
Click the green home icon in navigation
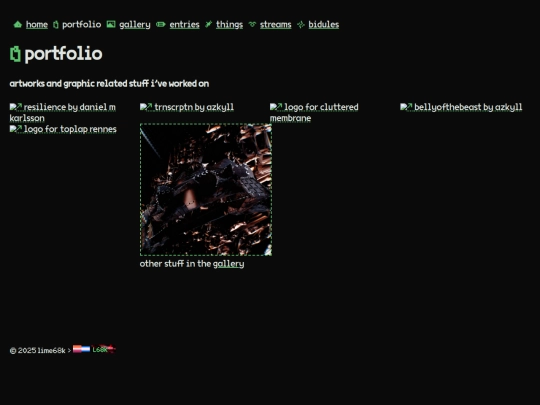pyautogui.click(x=18, y=24)
